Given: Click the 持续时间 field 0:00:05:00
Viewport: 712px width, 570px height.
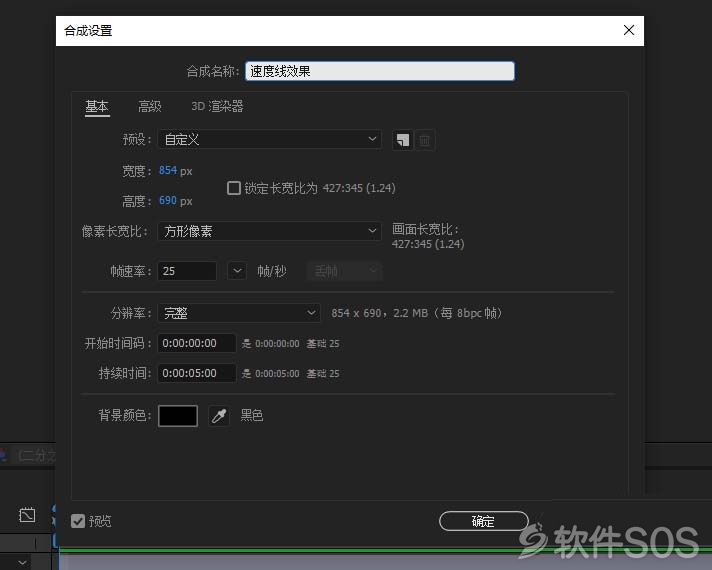Looking at the screenshot, I should [197, 373].
